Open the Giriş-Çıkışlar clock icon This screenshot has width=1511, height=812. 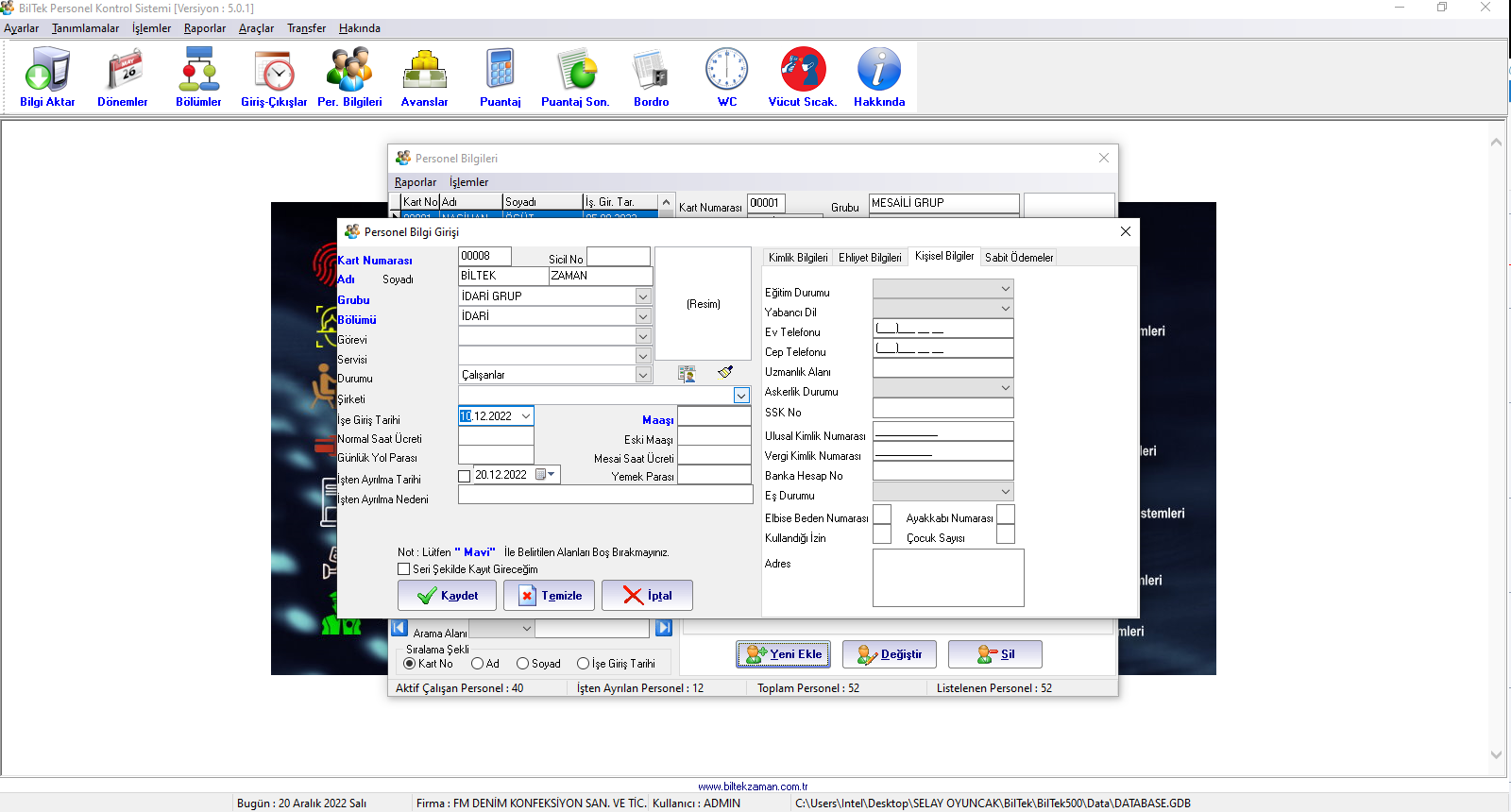[x=274, y=77]
